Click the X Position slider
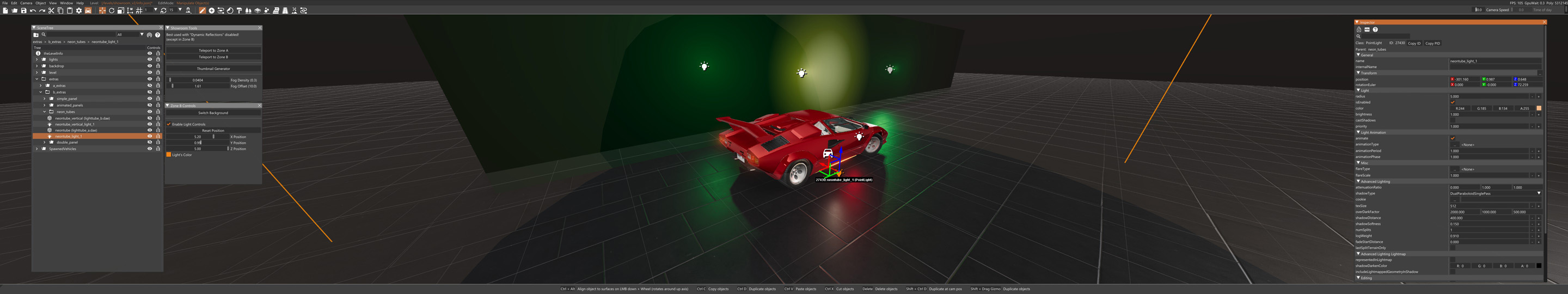Image resolution: width=1568 pixels, height=294 pixels. [198, 137]
